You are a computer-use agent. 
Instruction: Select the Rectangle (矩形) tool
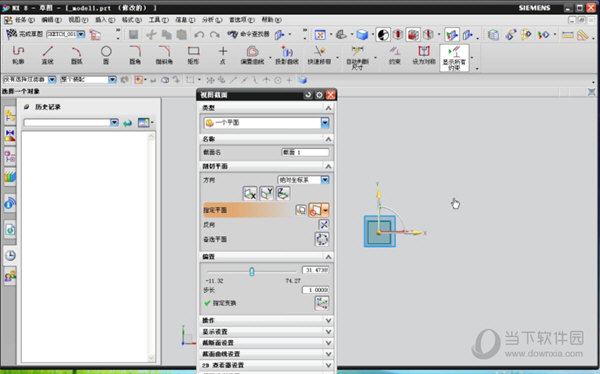(x=193, y=55)
